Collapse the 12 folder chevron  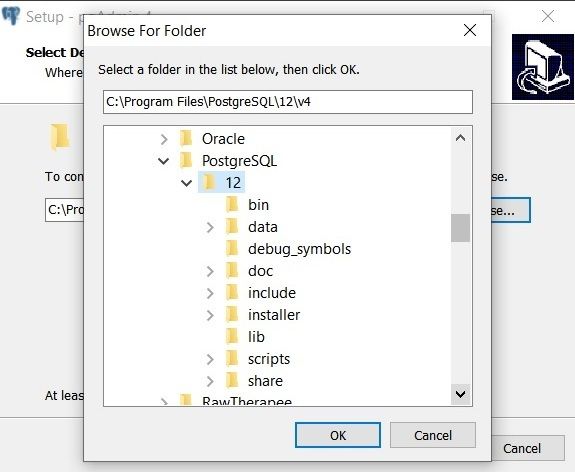(187, 183)
